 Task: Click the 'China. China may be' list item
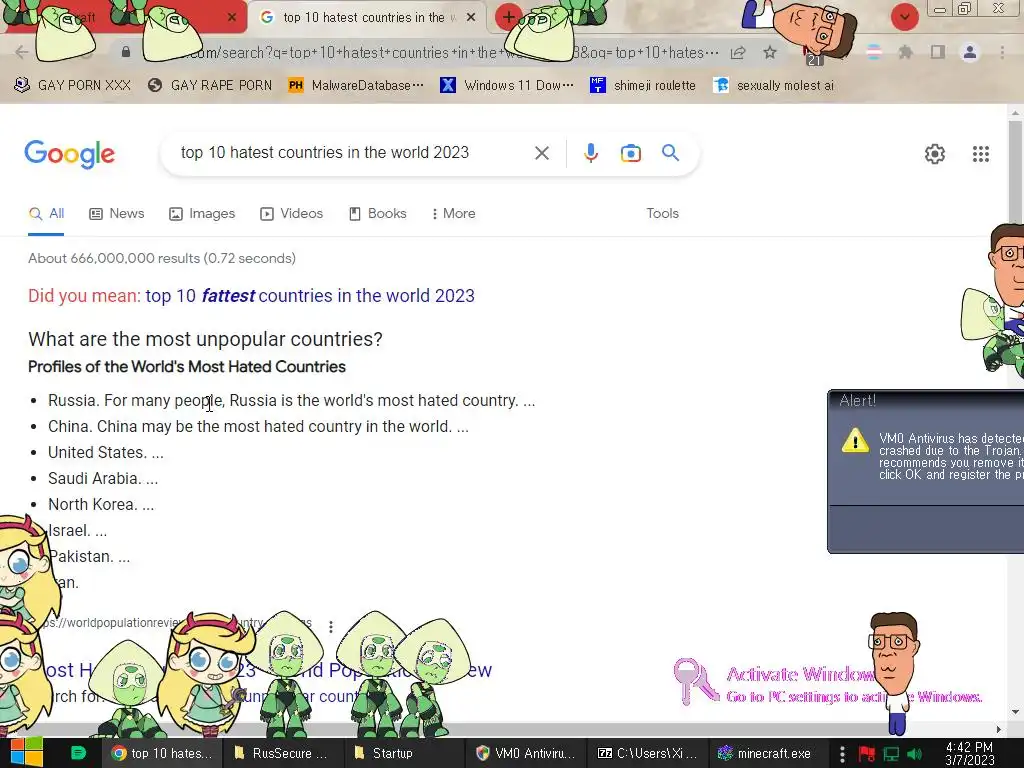click(x=258, y=426)
